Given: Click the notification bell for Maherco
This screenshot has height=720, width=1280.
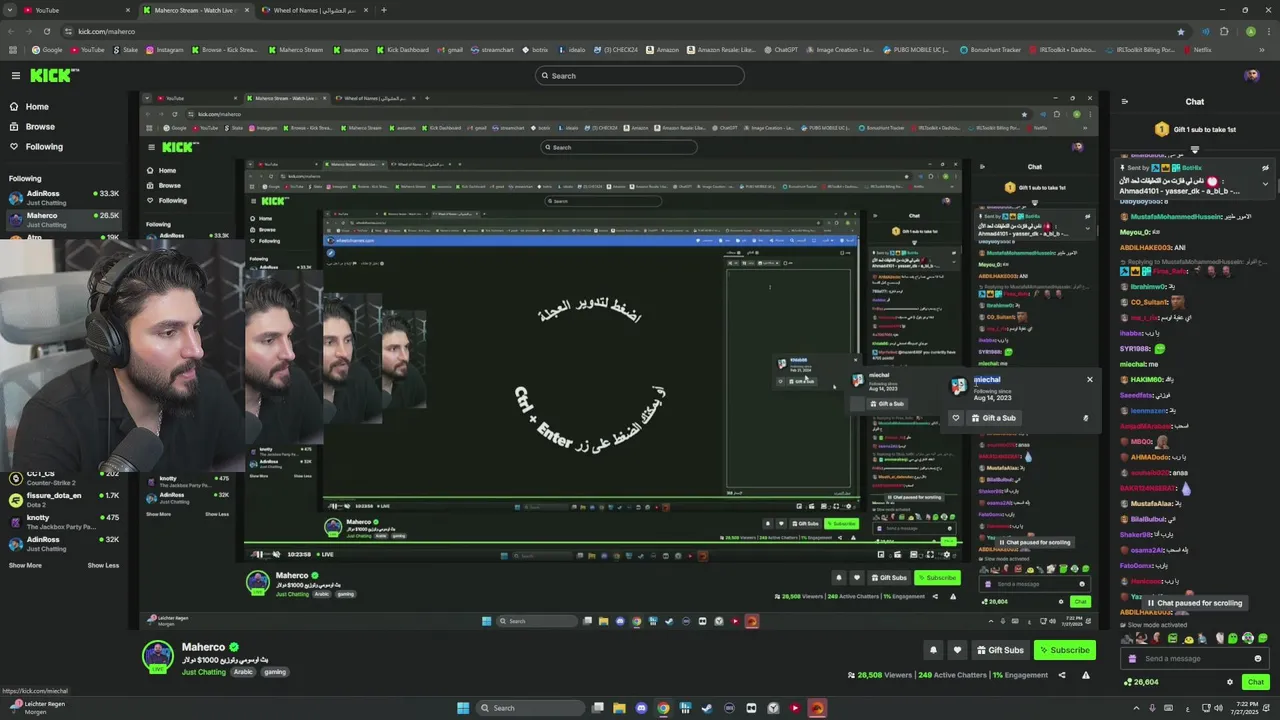Looking at the screenshot, I should (933, 650).
